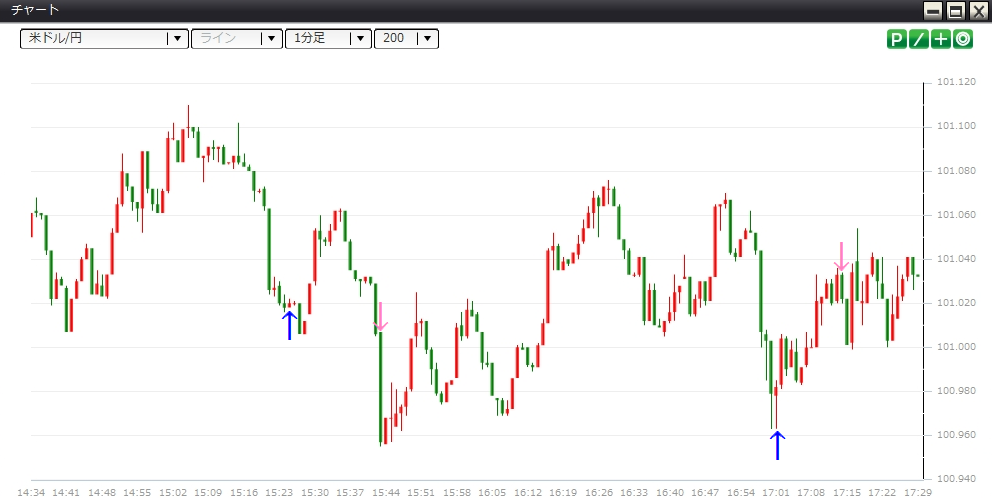Click the 17:29 time axis label
Screen dimensions: 992x504
click(918, 493)
